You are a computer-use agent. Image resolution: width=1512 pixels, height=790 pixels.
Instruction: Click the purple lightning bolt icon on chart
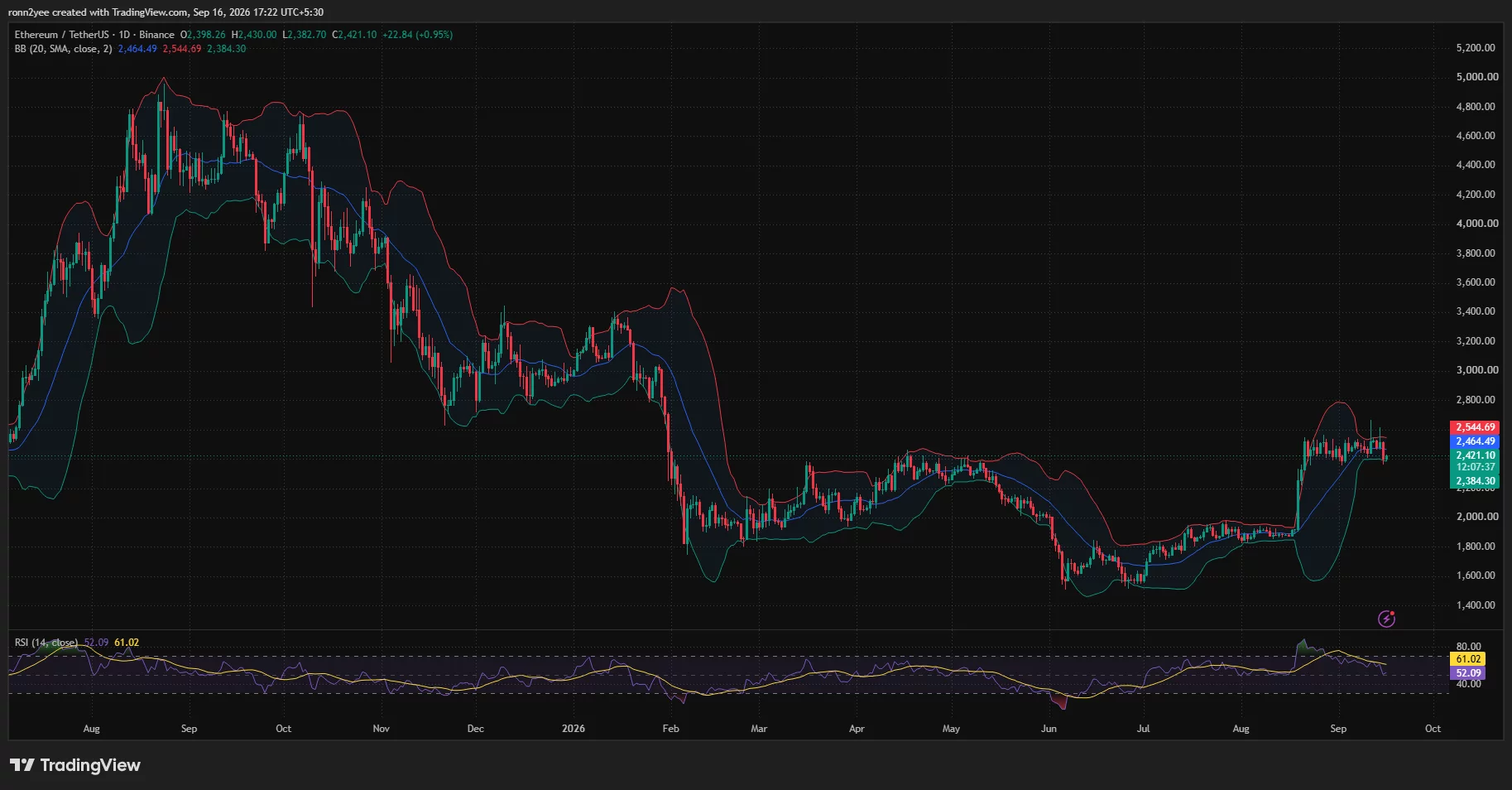point(1386,619)
